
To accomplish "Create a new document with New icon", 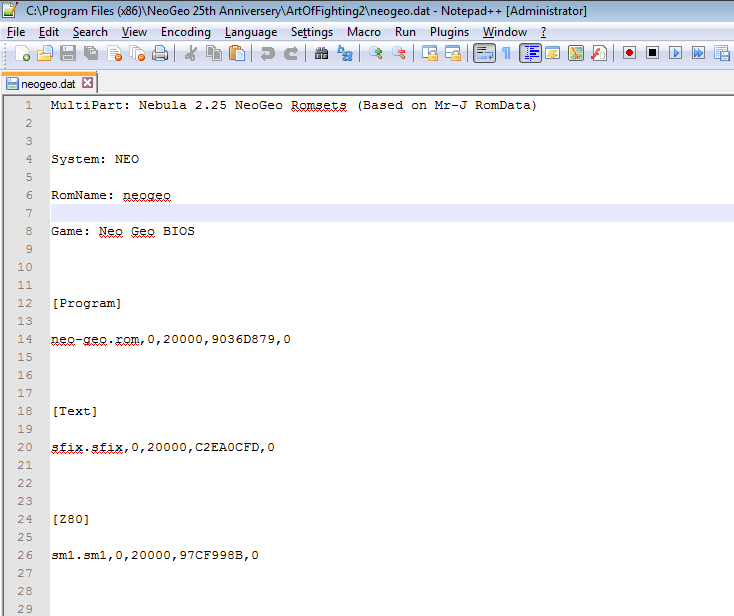I will (22, 53).
